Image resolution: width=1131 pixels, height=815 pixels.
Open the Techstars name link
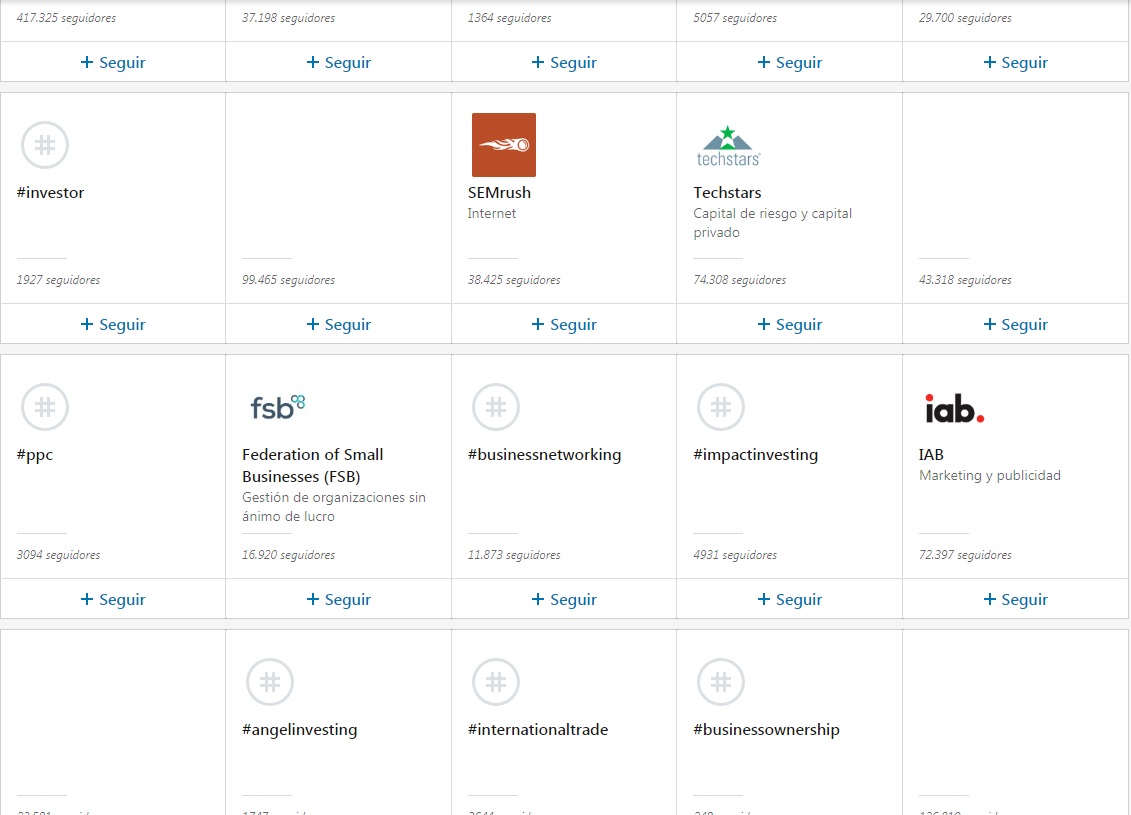tap(727, 193)
